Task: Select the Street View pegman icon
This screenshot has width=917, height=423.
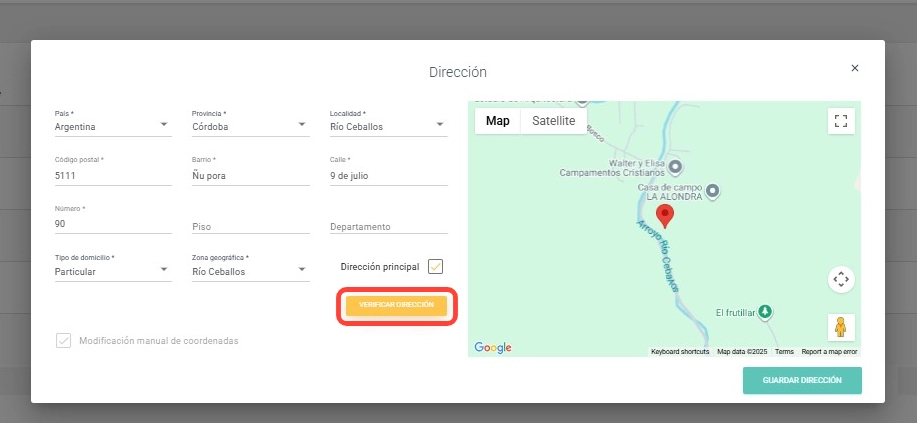Action: click(841, 327)
